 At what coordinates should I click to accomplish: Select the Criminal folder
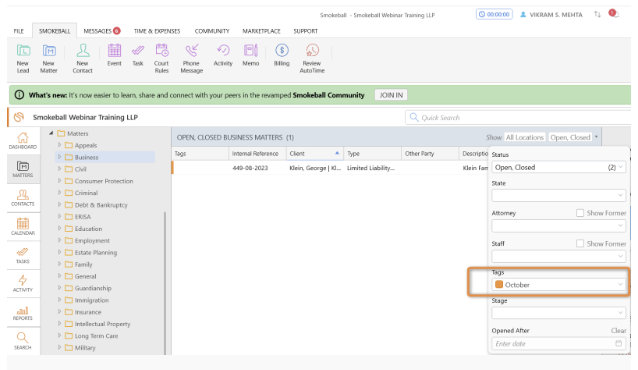pyautogui.click(x=86, y=193)
